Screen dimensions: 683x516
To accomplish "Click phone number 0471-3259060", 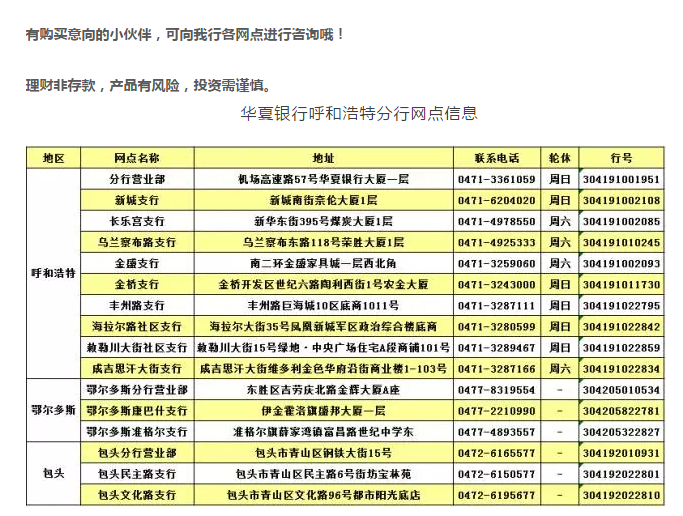I will point(497,263).
